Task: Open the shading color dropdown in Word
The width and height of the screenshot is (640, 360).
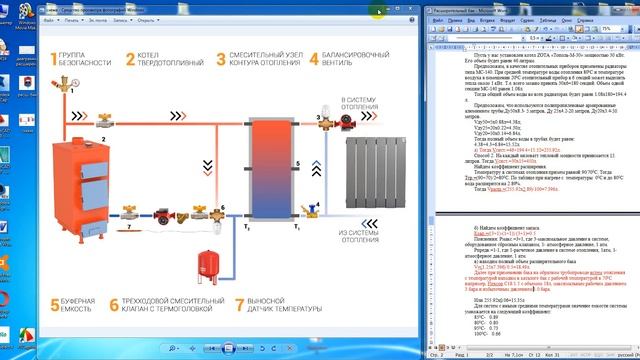Action: 580,38
